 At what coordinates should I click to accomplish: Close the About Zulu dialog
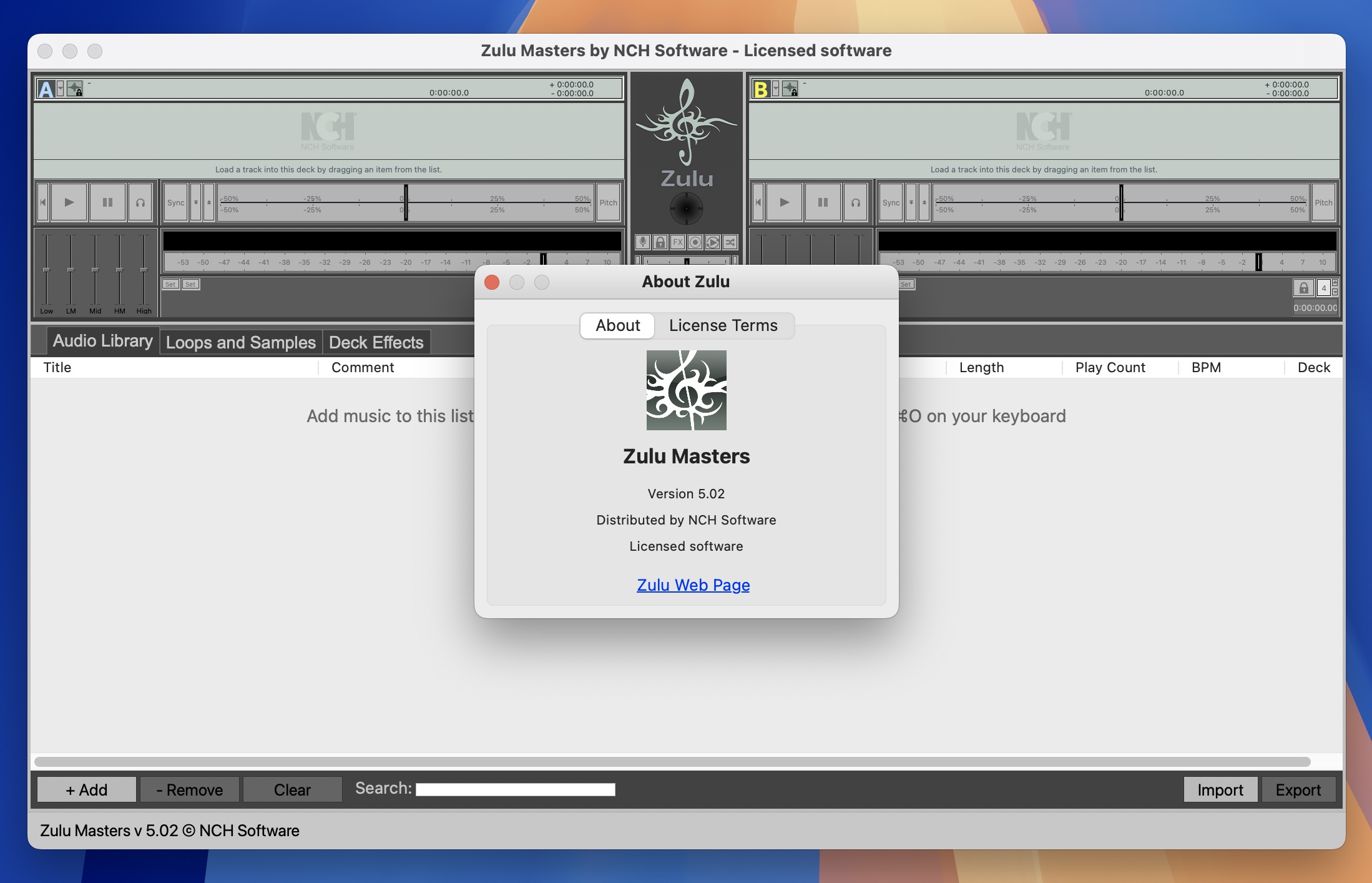pos(492,282)
